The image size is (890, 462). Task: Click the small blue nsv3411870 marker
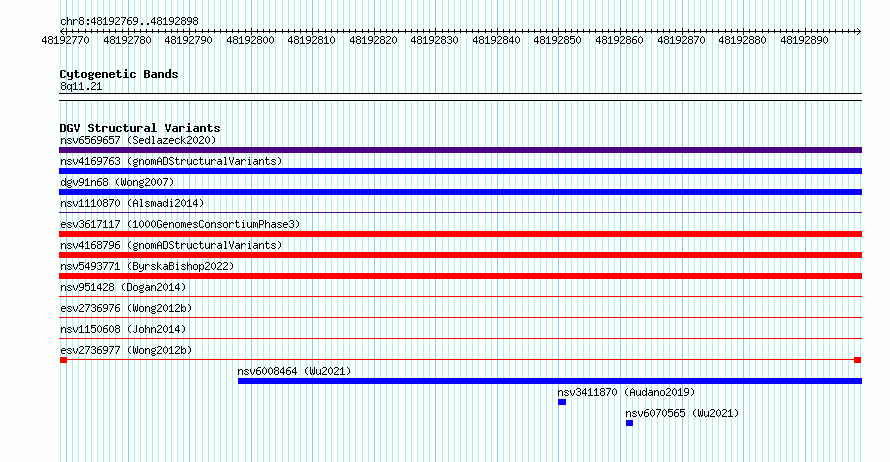coord(562,402)
